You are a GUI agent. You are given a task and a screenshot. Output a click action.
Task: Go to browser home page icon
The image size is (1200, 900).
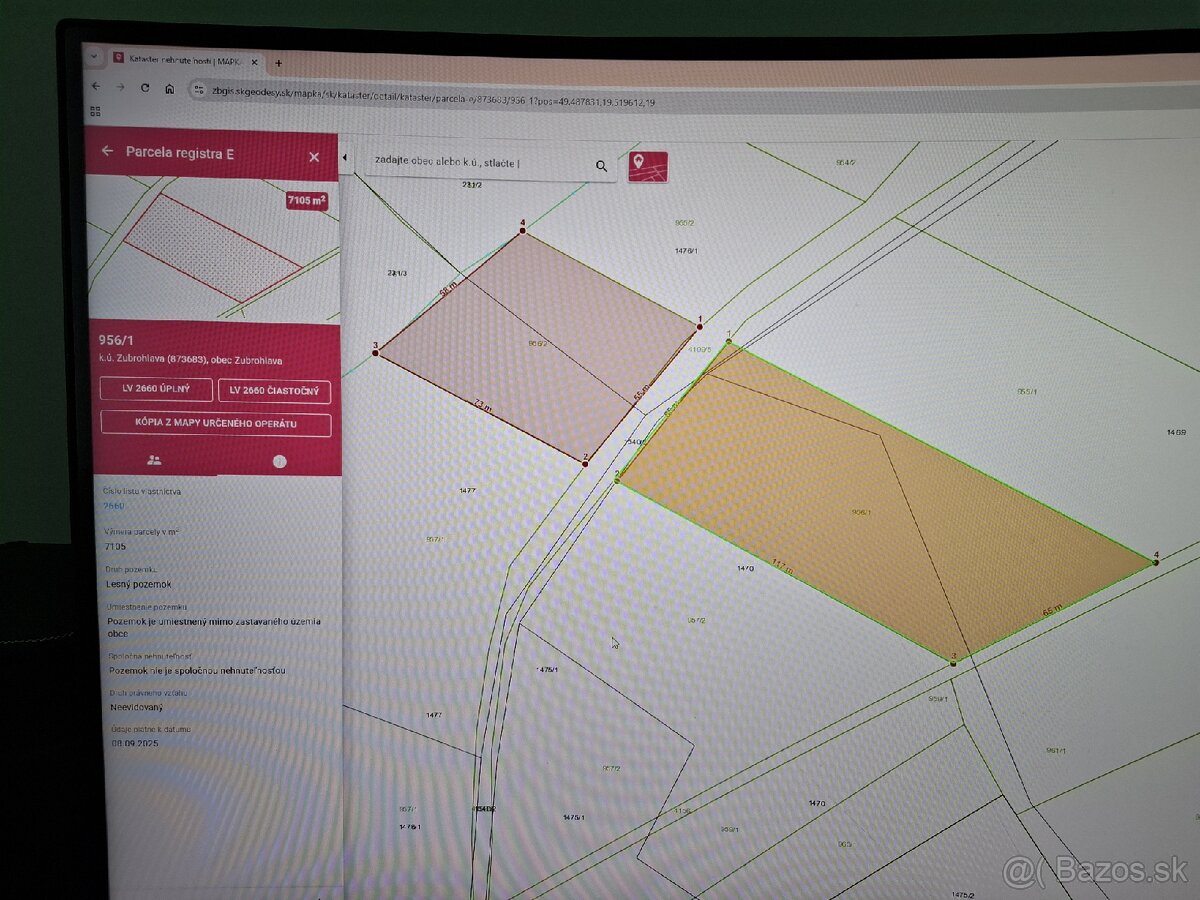tap(169, 89)
